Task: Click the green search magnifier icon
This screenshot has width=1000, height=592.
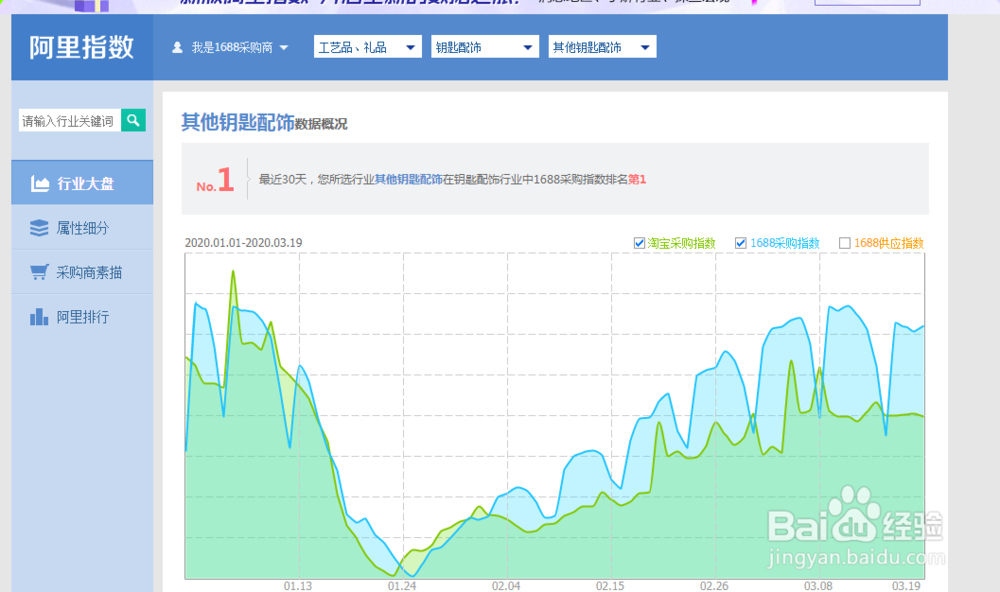Action: pyautogui.click(x=134, y=120)
